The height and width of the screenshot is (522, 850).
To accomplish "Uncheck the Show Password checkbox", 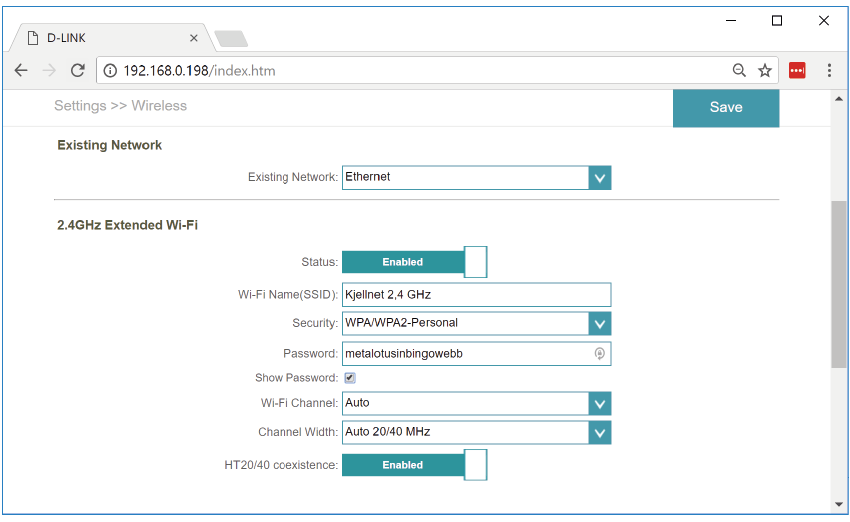I will [x=350, y=378].
